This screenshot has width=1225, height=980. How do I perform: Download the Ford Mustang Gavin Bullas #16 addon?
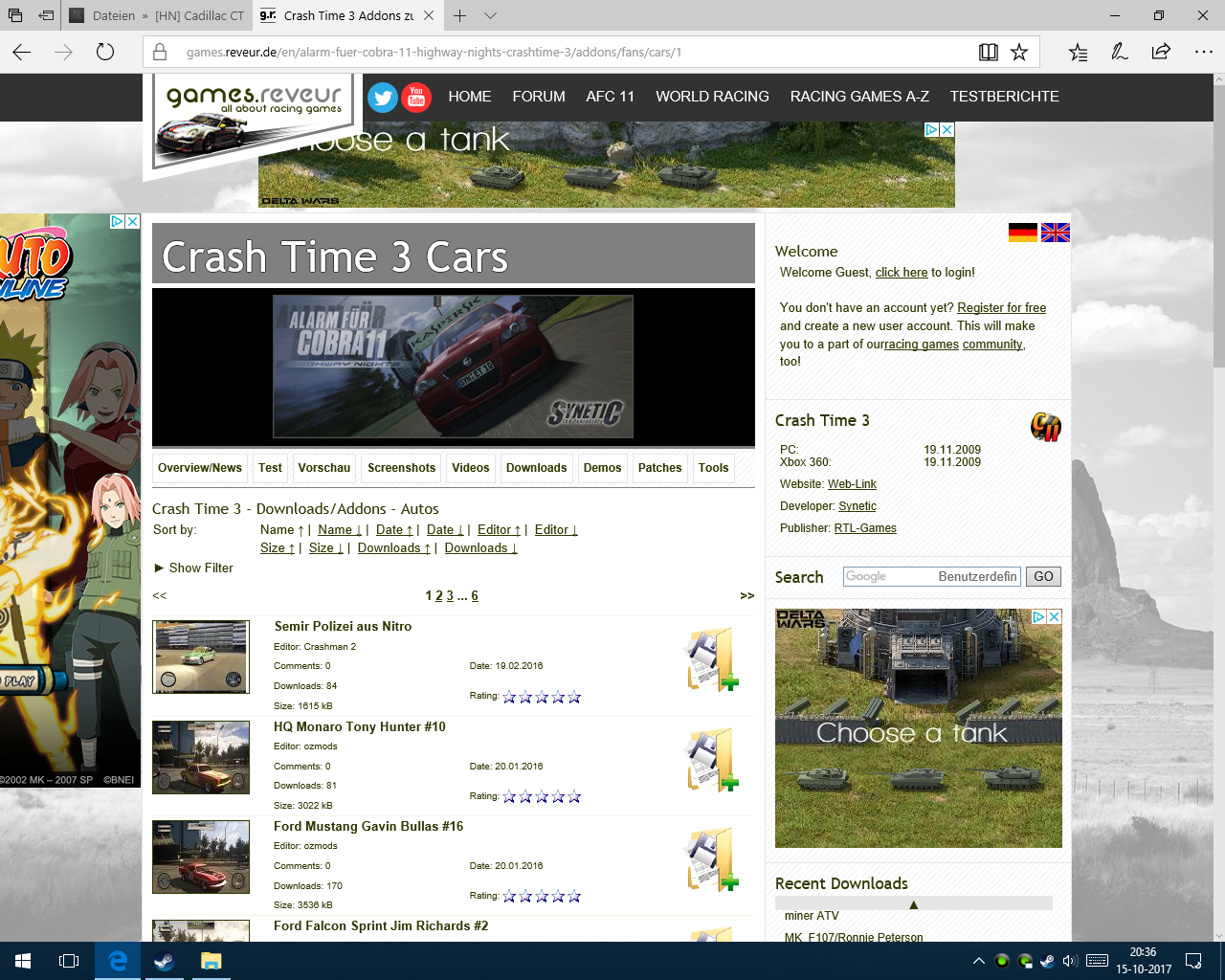coord(712,859)
